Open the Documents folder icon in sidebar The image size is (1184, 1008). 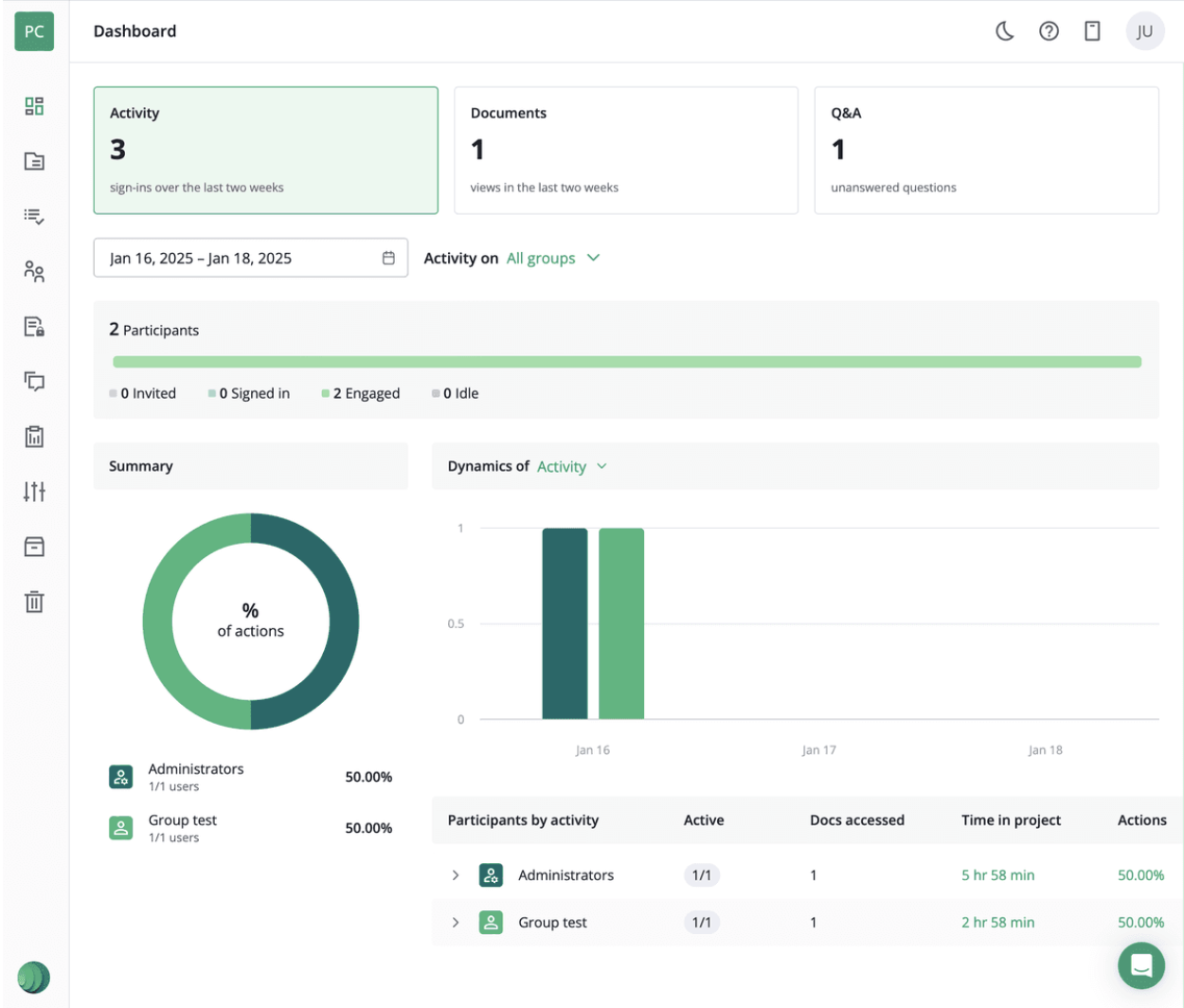(34, 161)
